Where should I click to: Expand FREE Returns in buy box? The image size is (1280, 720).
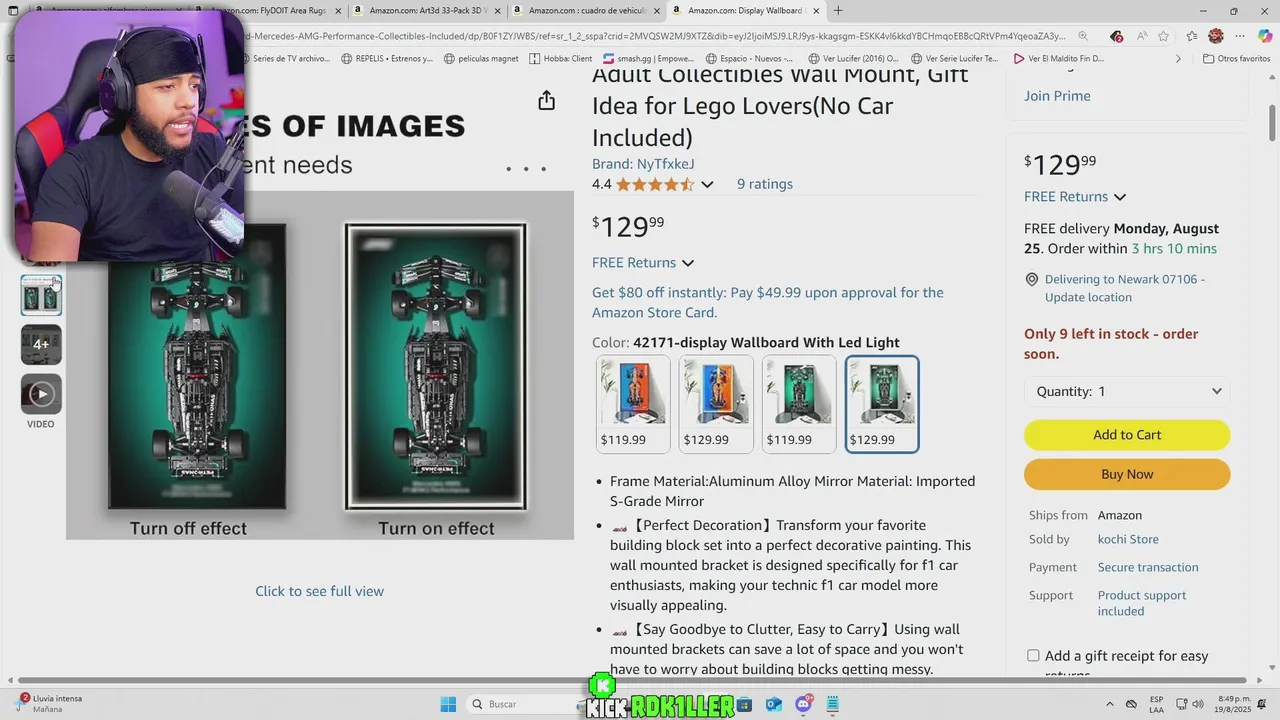tap(1074, 197)
